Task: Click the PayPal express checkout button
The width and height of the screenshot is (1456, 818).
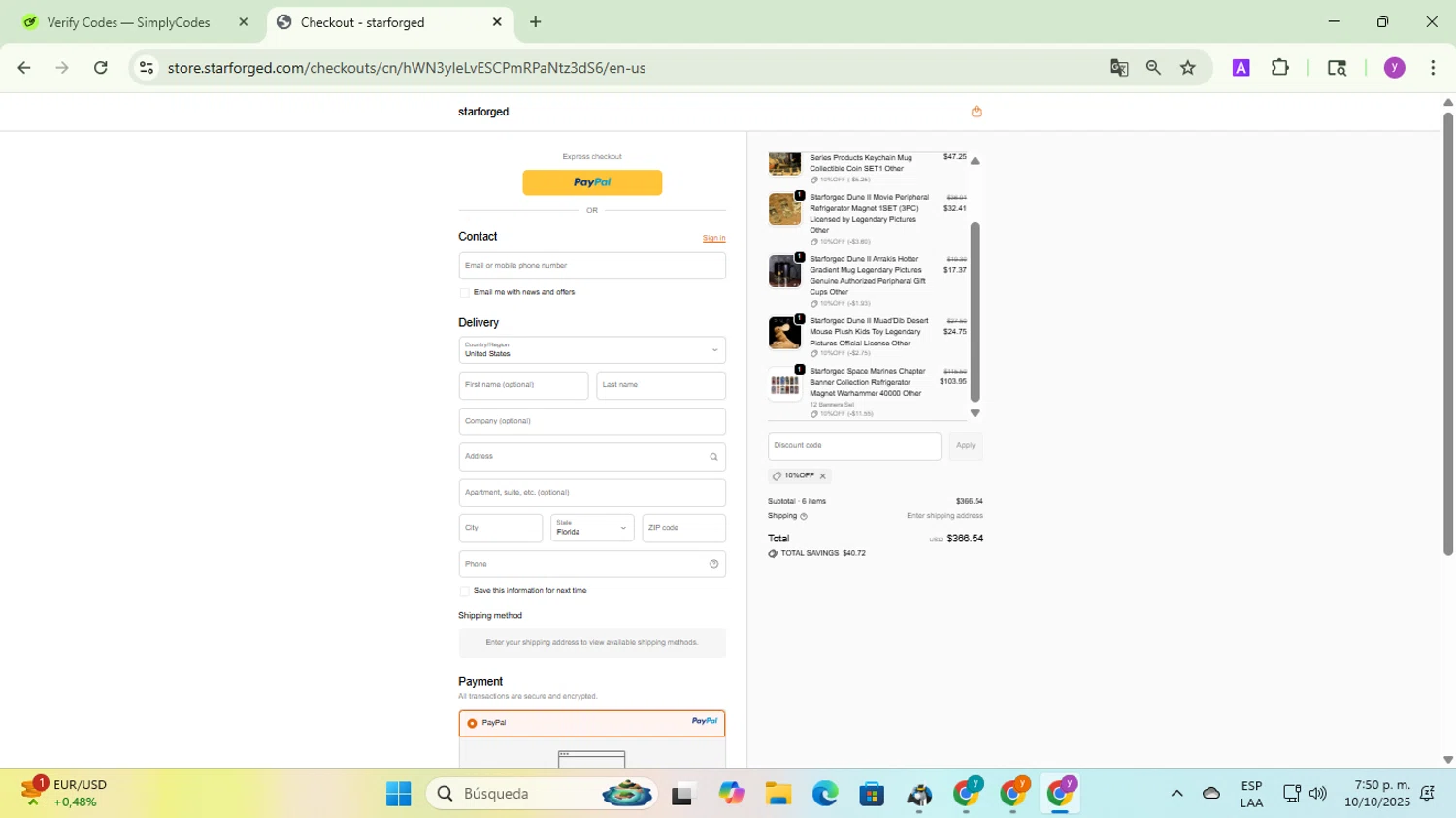Action: coord(592,182)
